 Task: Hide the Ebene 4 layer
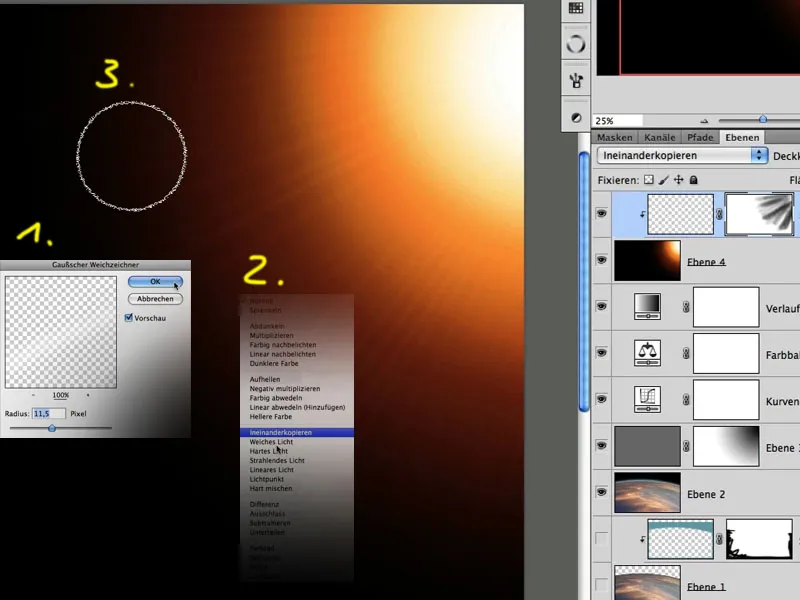click(x=602, y=260)
